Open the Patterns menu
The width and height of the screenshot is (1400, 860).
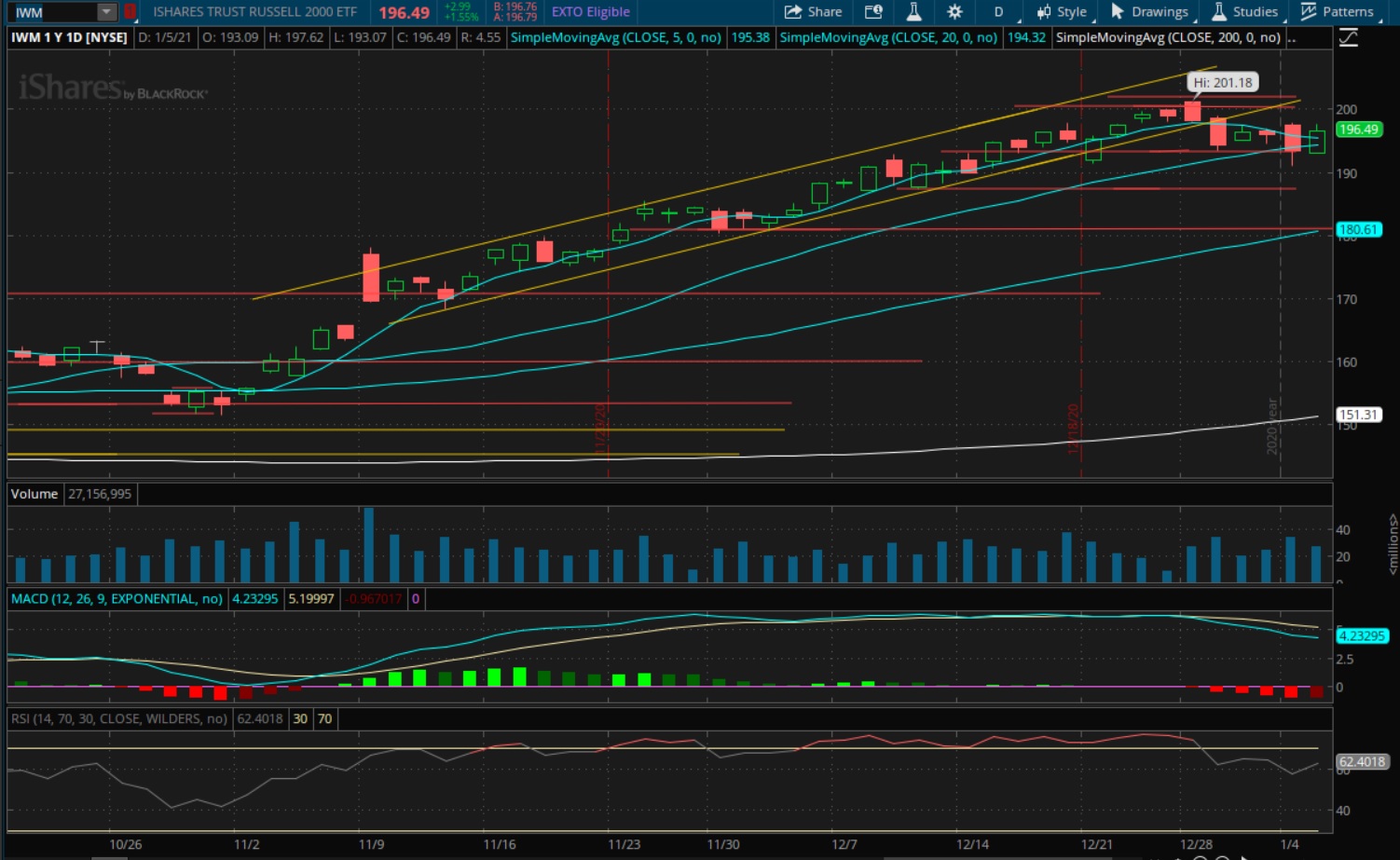[1338, 12]
